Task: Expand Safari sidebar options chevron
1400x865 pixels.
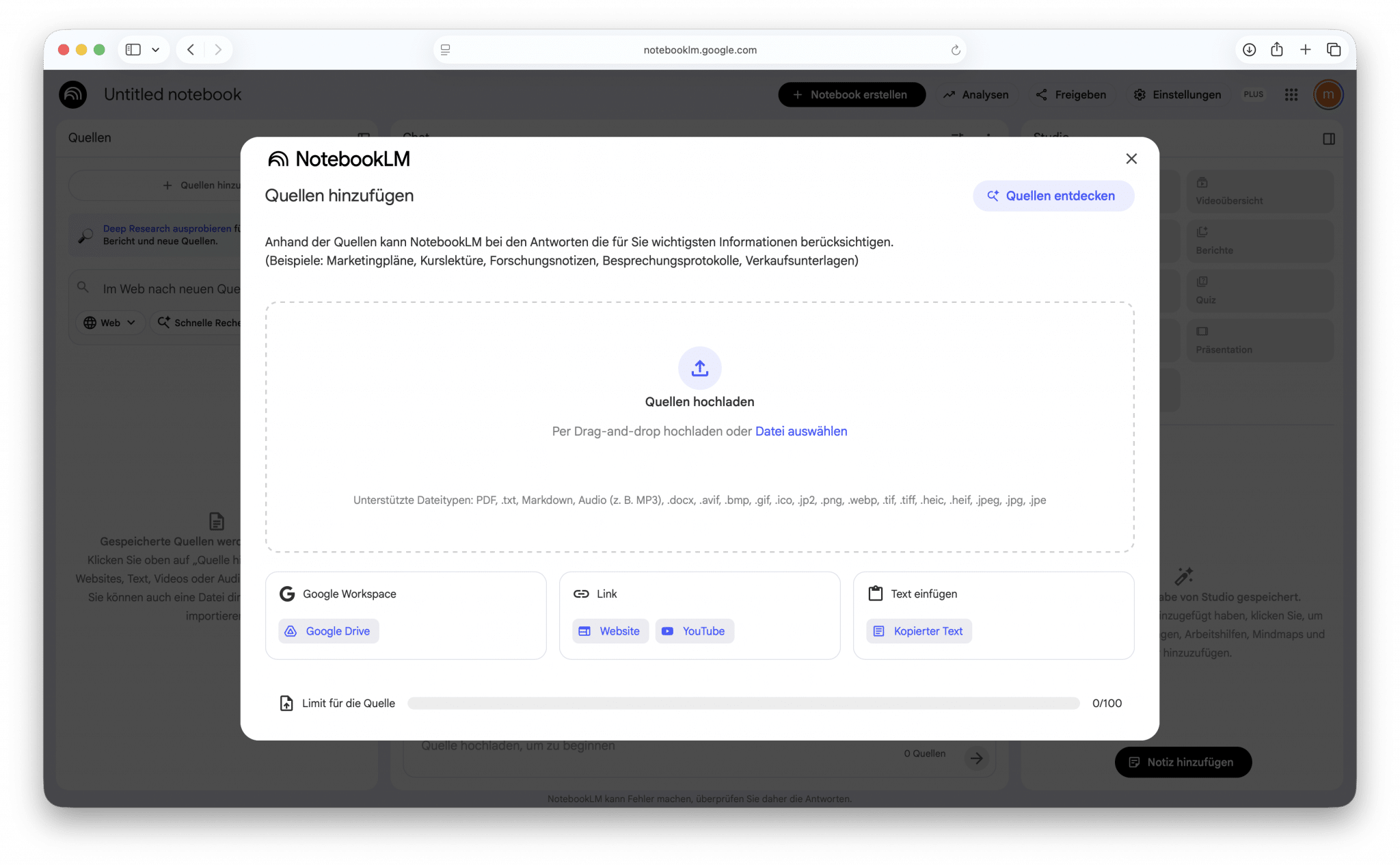Action: tap(156, 50)
